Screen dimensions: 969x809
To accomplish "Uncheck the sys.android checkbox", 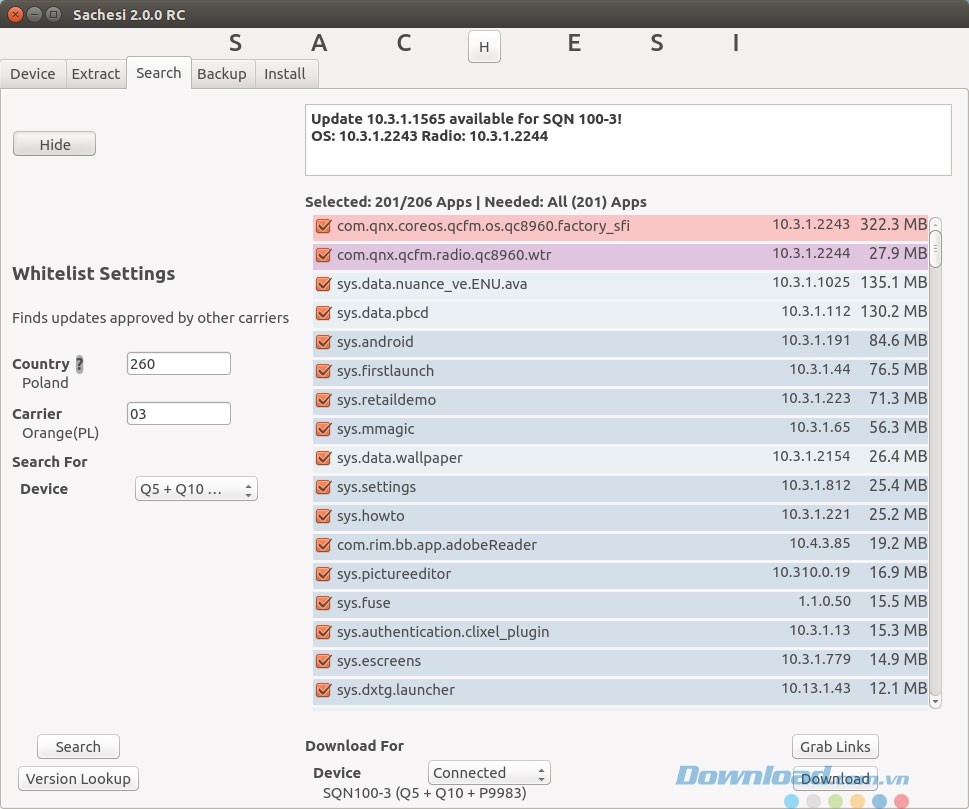I will (x=323, y=342).
